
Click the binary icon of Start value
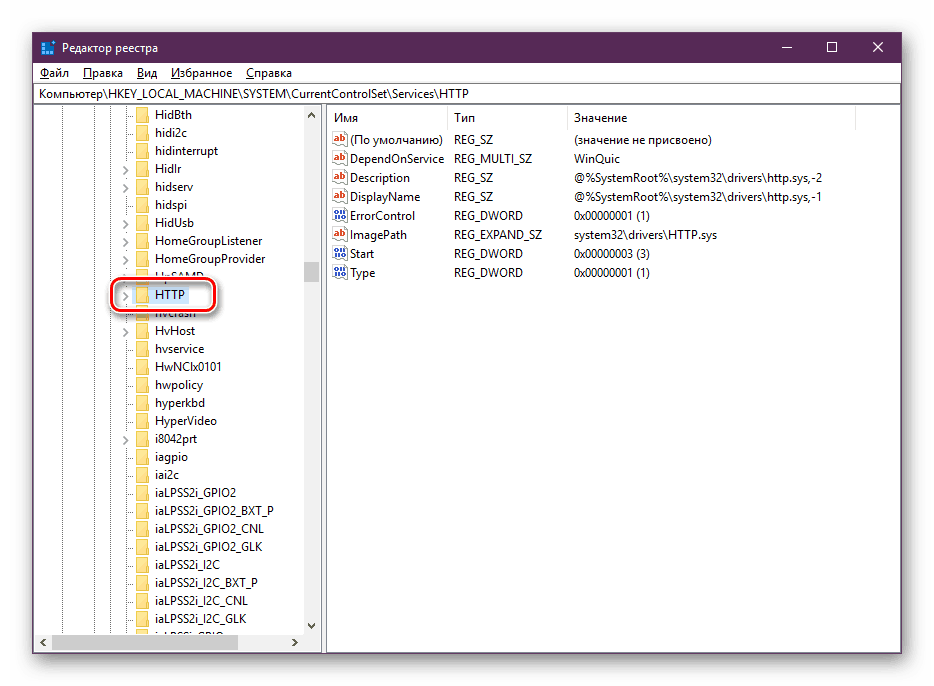(340, 254)
